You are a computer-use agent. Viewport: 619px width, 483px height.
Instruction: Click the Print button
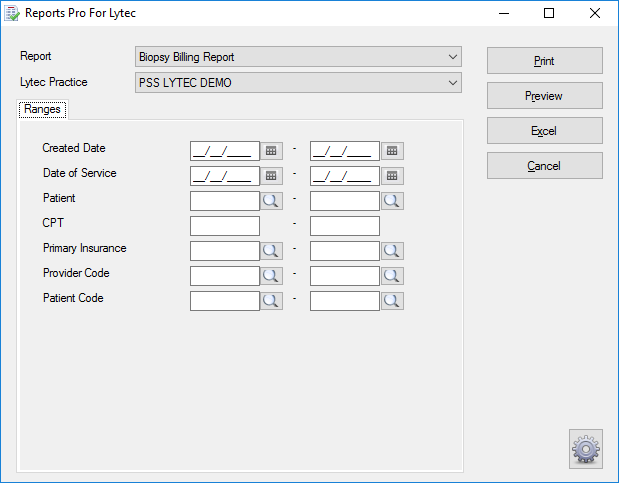(x=545, y=61)
